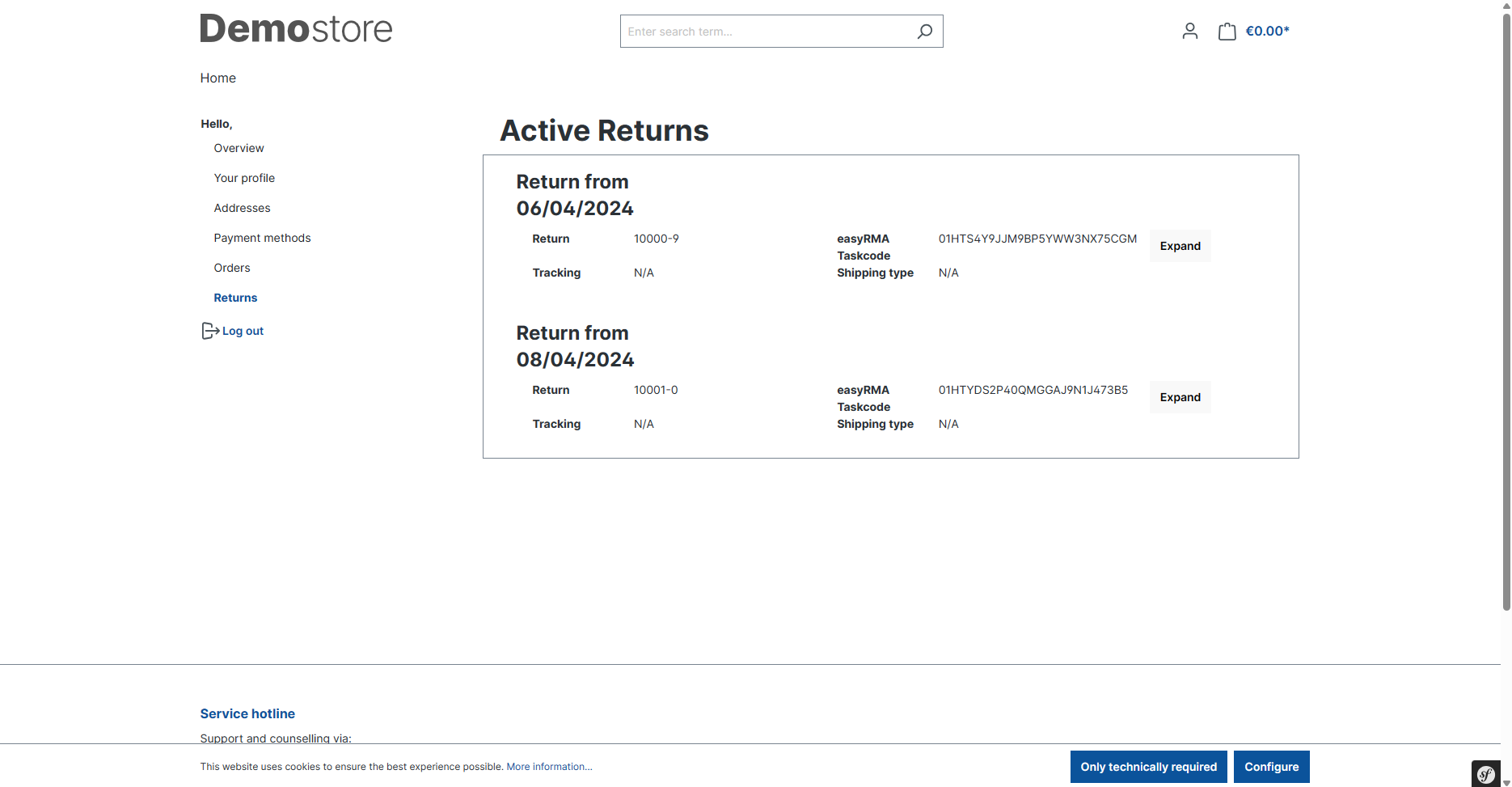This screenshot has height=787, width=1512.
Task: Open Your profile in the sidebar
Action: [x=244, y=178]
